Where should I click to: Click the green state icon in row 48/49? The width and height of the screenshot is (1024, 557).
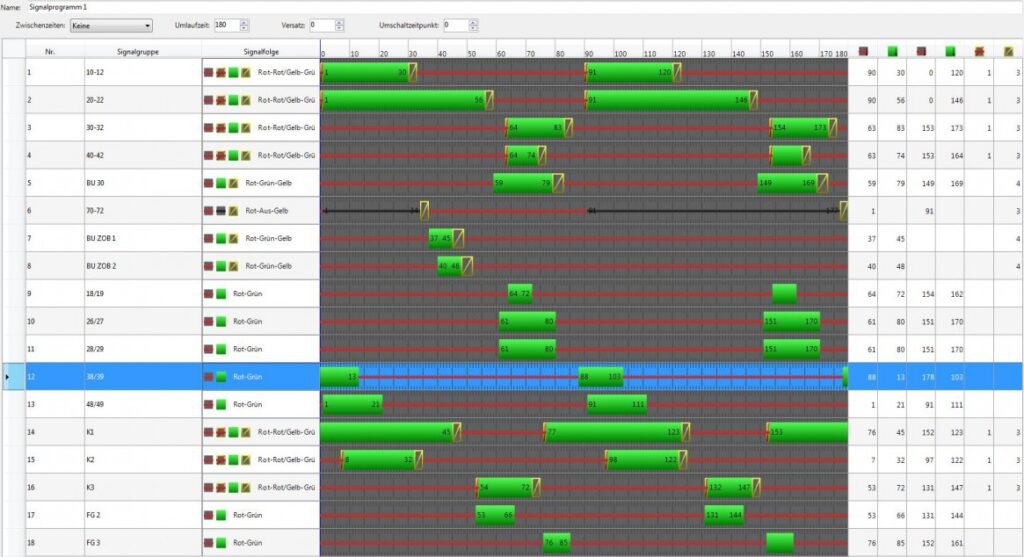[x=221, y=404]
